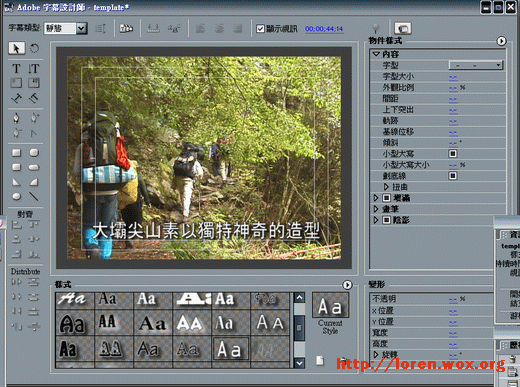This screenshot has width=520, height=387.
Task: Uncheck the 顯示視訊 show video checkbox
Action: (260, 29)
